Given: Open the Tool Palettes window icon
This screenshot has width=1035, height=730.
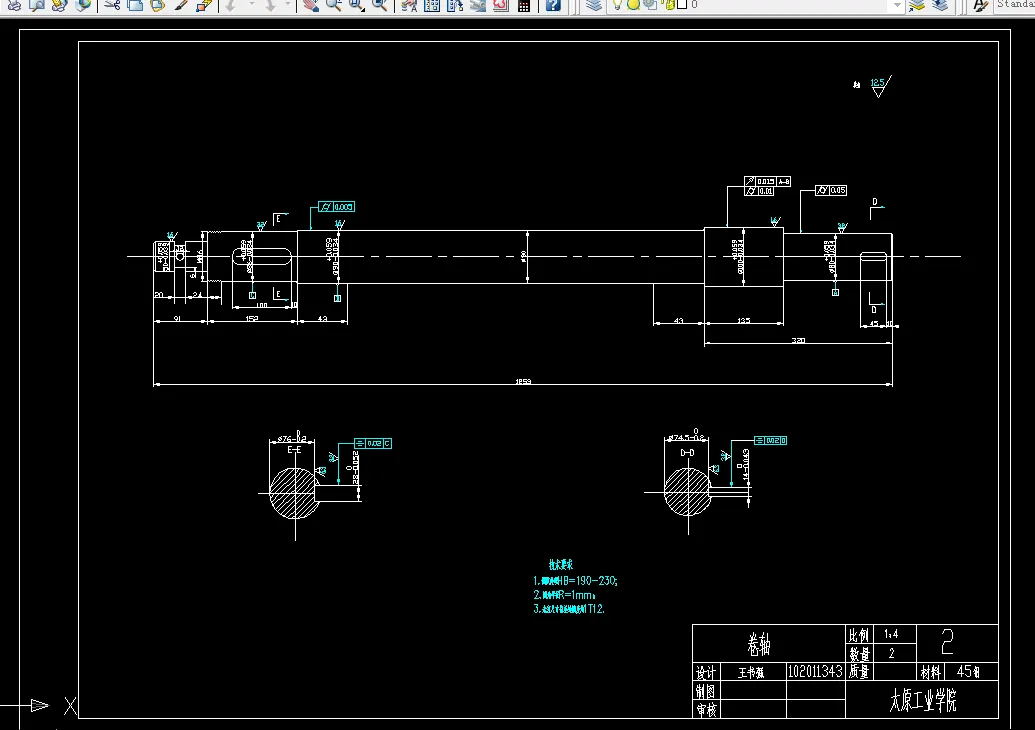Looking at the screenshot, I should click(455, 5).
